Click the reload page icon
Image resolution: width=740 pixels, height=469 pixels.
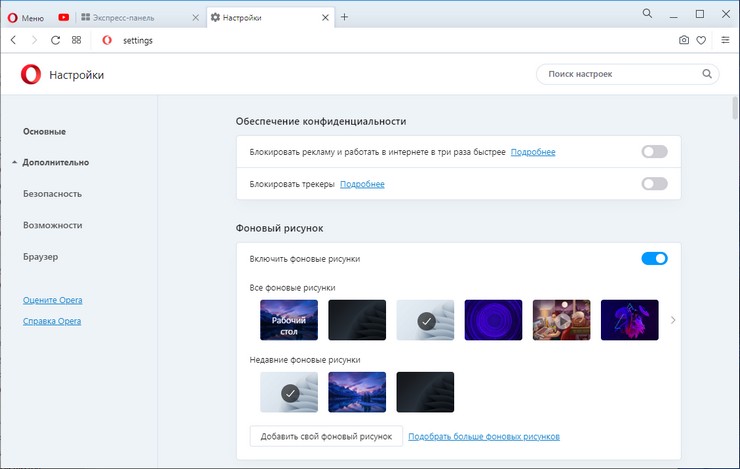55,40
